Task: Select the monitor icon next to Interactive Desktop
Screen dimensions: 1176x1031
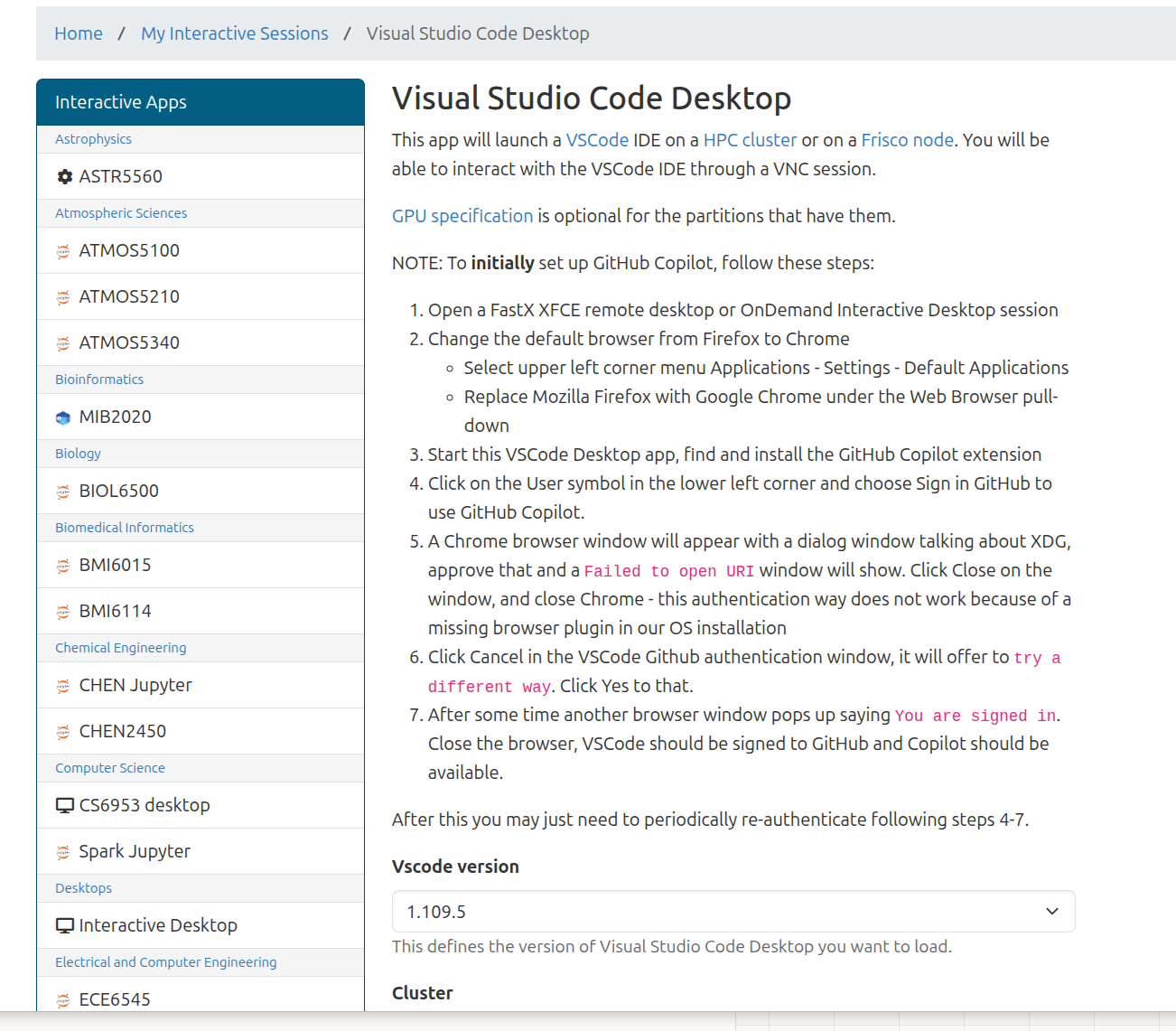Action: coord(64,925)
